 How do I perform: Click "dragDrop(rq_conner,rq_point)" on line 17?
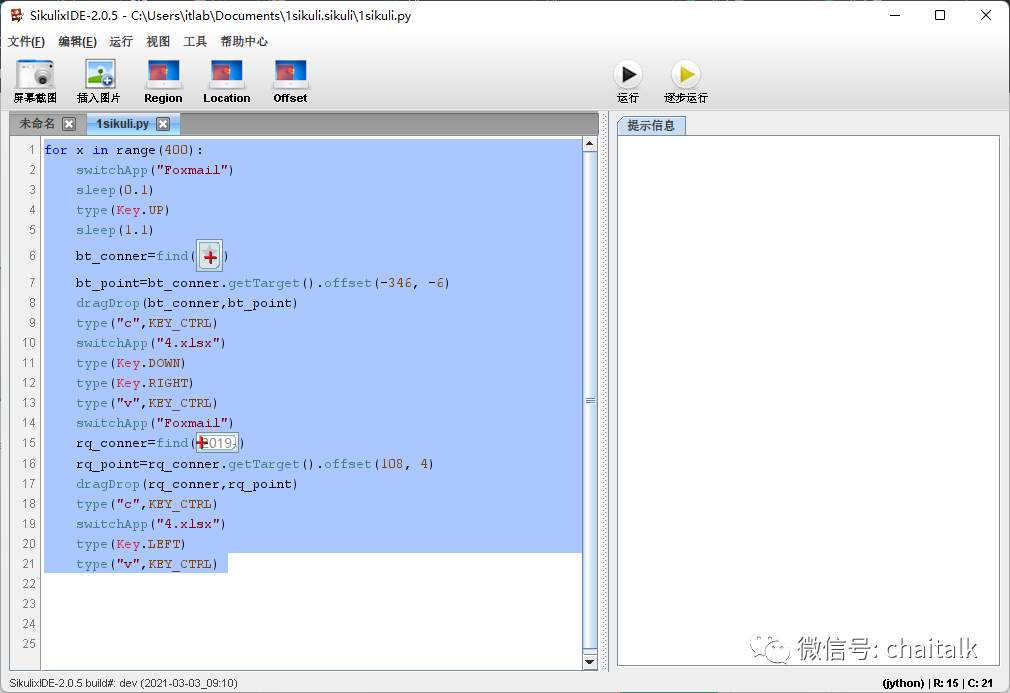tap(187, 484)
